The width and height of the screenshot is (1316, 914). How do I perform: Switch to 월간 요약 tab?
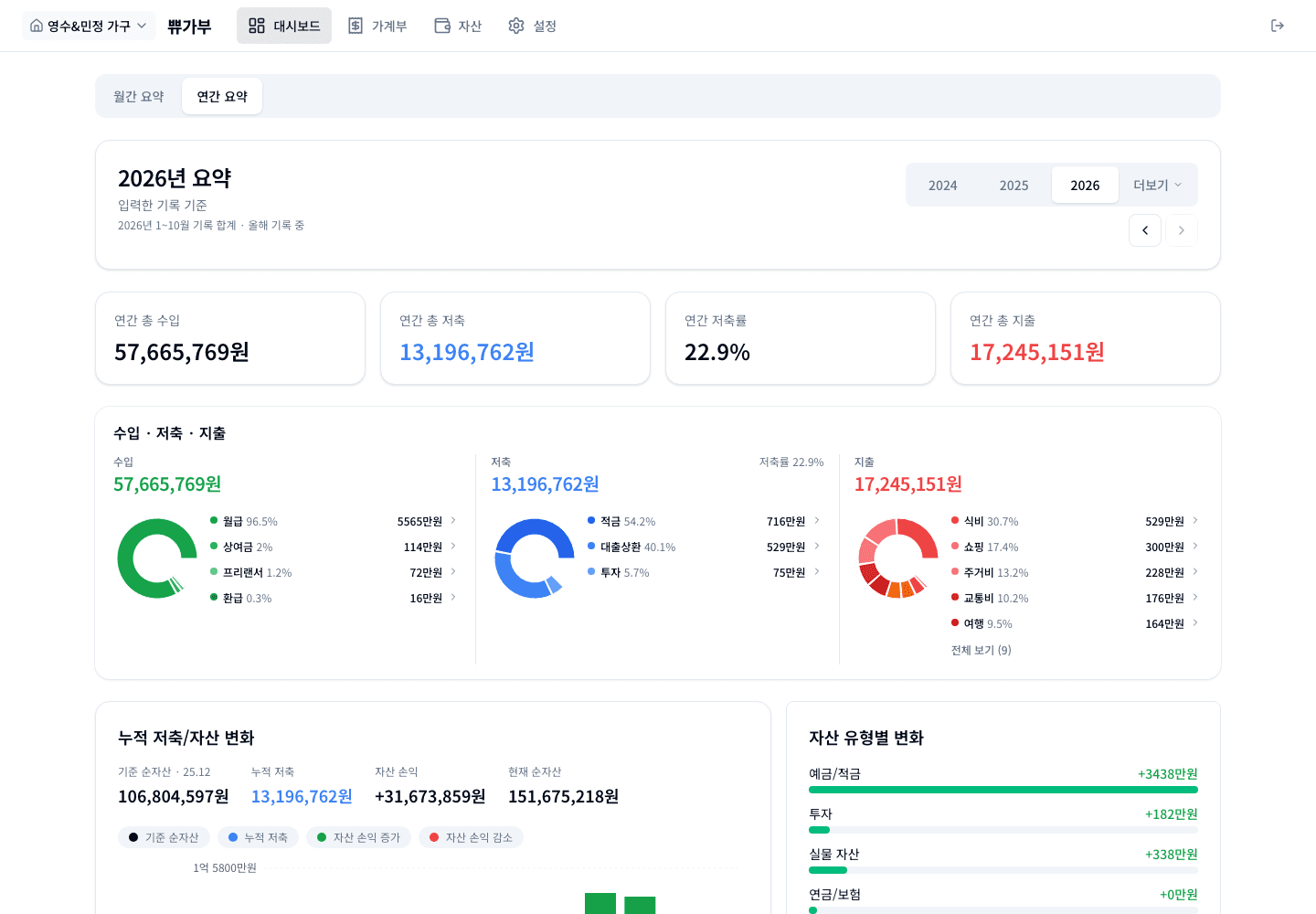click(x=139, y=96)
